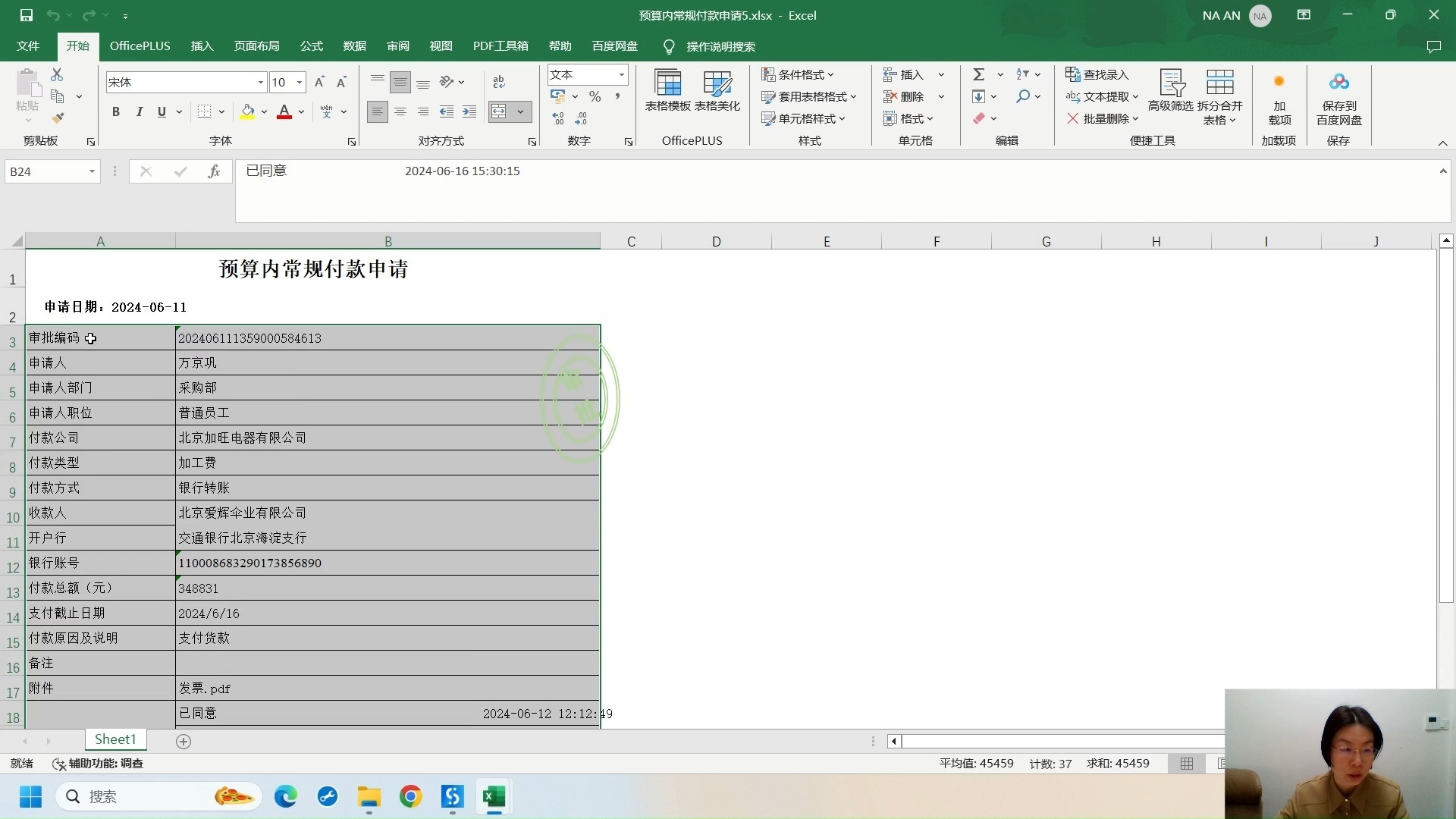Viewport: 1456px width, 819px height.
Task: Toggle wrap text button
Action: click(x=499, y=82)
